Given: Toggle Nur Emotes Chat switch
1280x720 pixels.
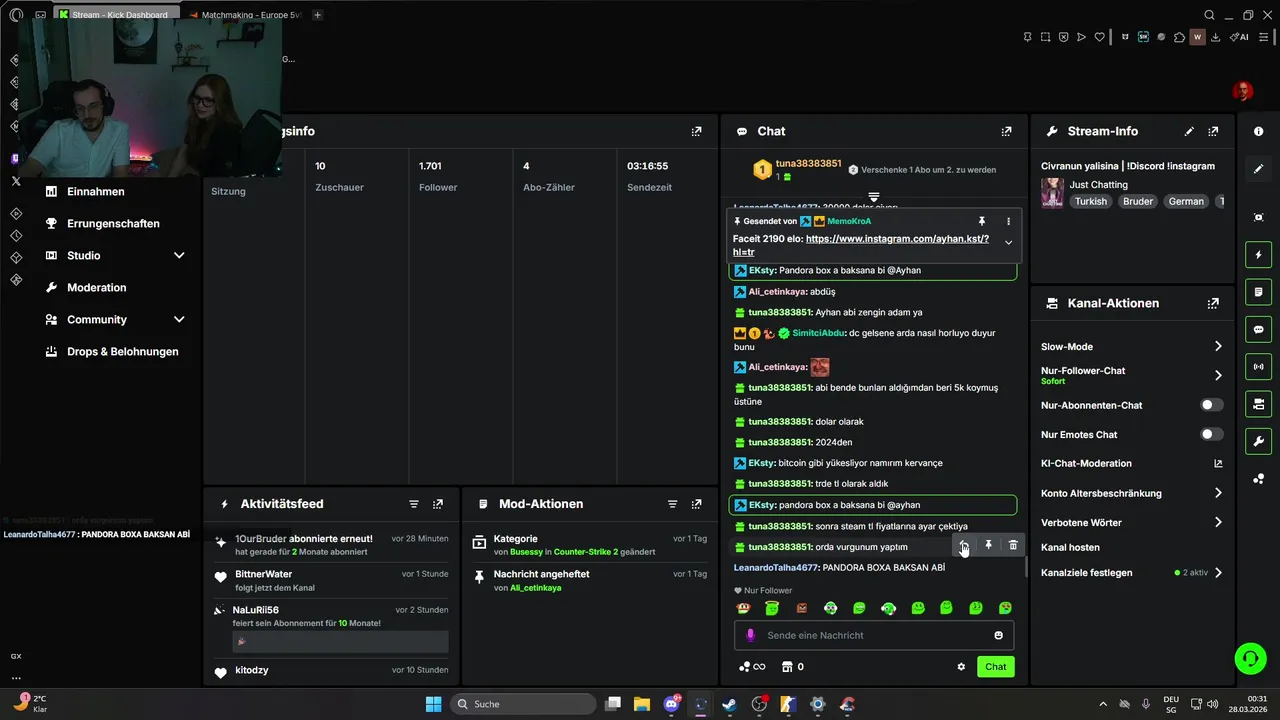Looking at the screenshot, I should coord(1211,434).
